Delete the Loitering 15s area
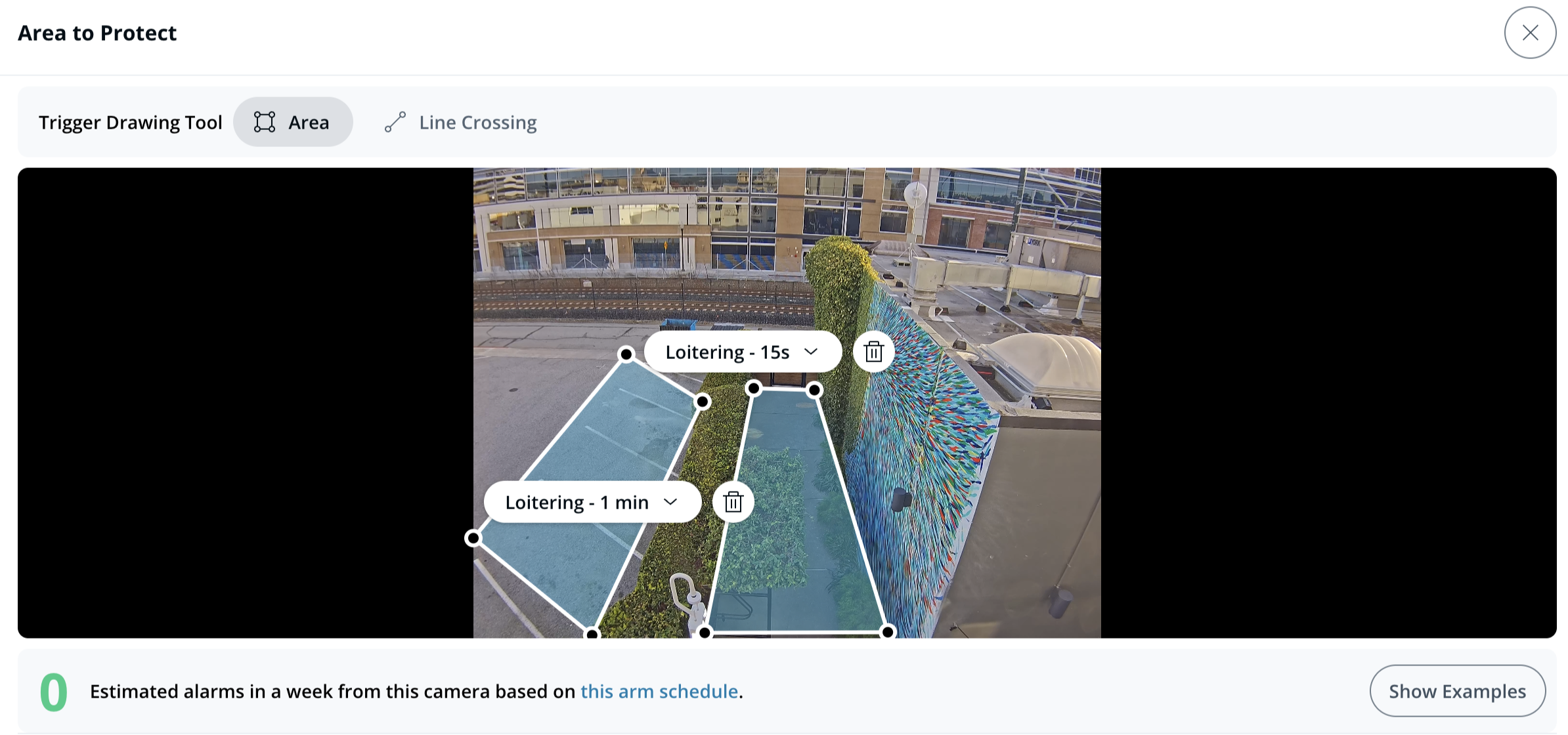Viewport: 1568px width, 735px height. pyautogui.click(x=873, y=352)
